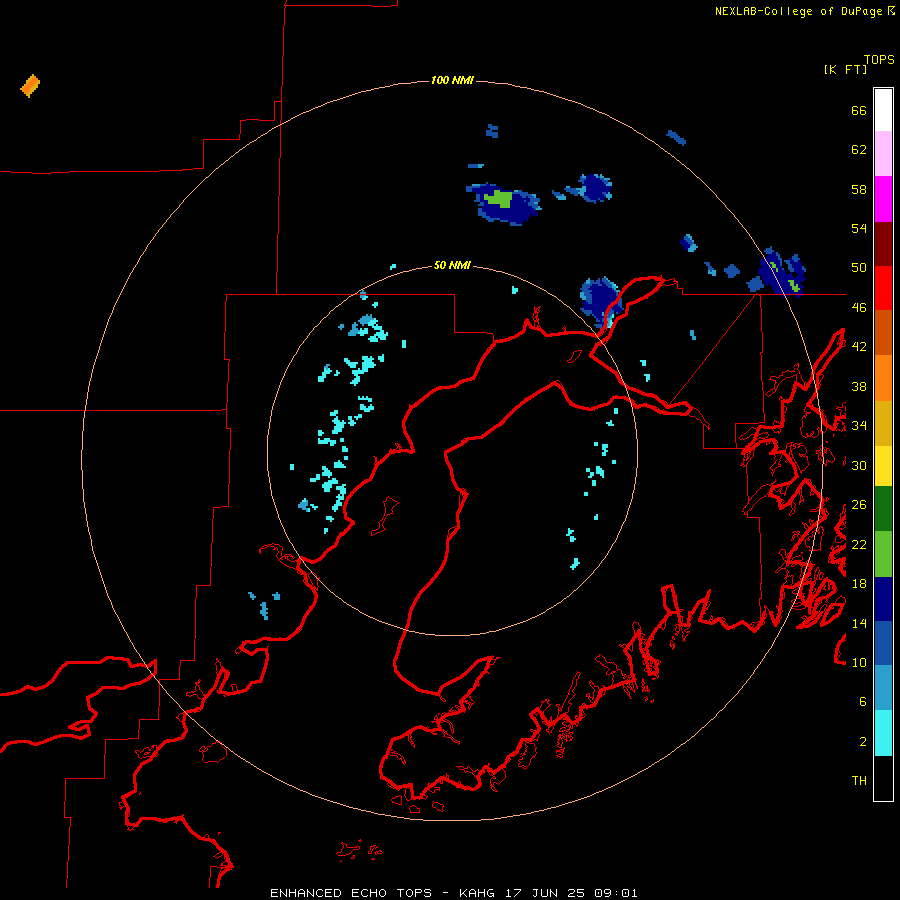Viewport: 900px width, 900px height.
Task: Click the light green swatch in the TOPS legend
Action: click(883, 554)
